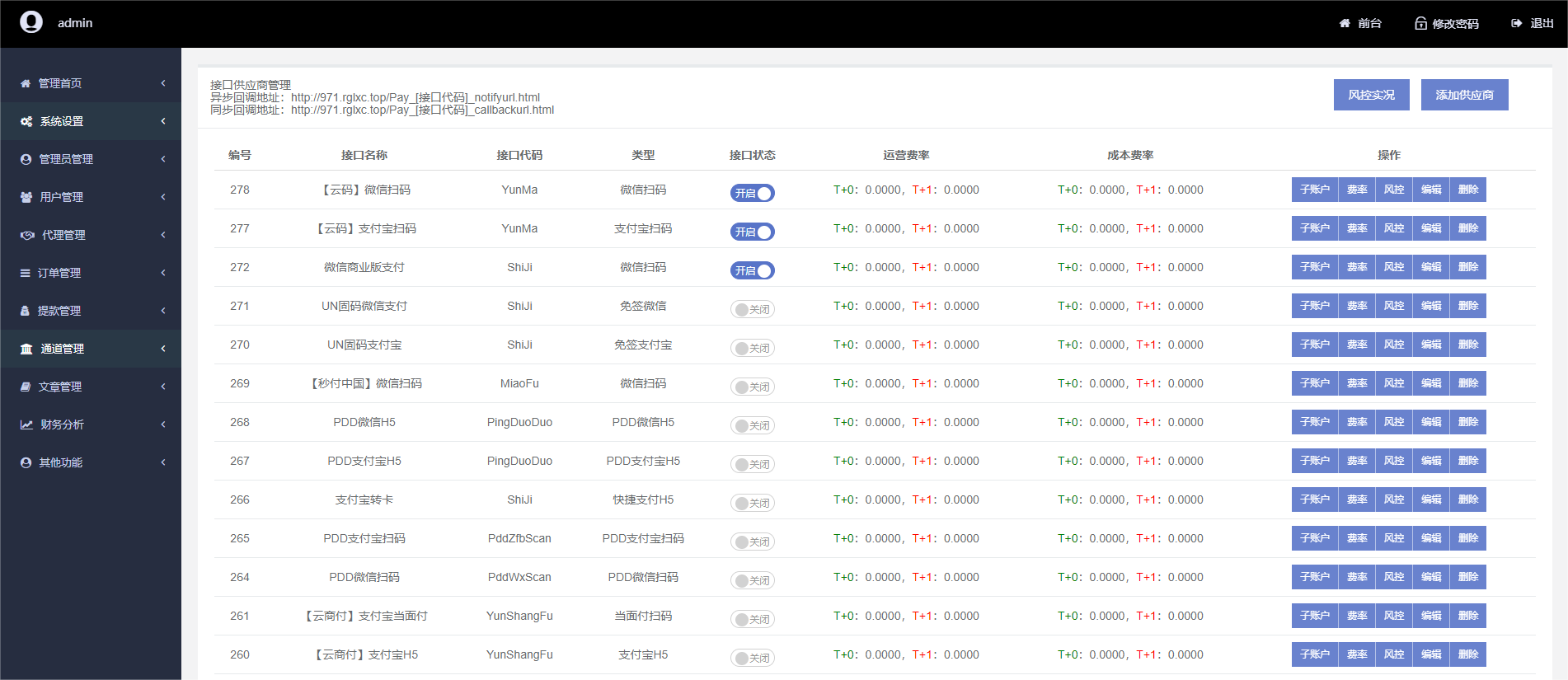Turn on the switch in row 268
Viewport: 1568px width, 680px height.
pos(753,425)
